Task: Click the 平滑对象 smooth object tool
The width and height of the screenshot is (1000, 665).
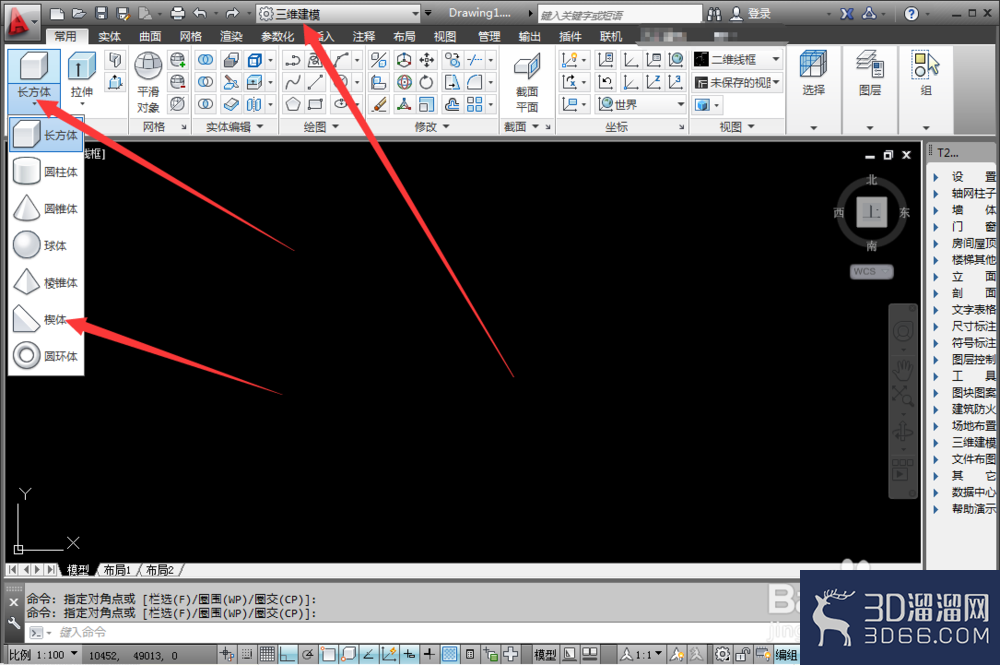Action: [x=148, y=83]
